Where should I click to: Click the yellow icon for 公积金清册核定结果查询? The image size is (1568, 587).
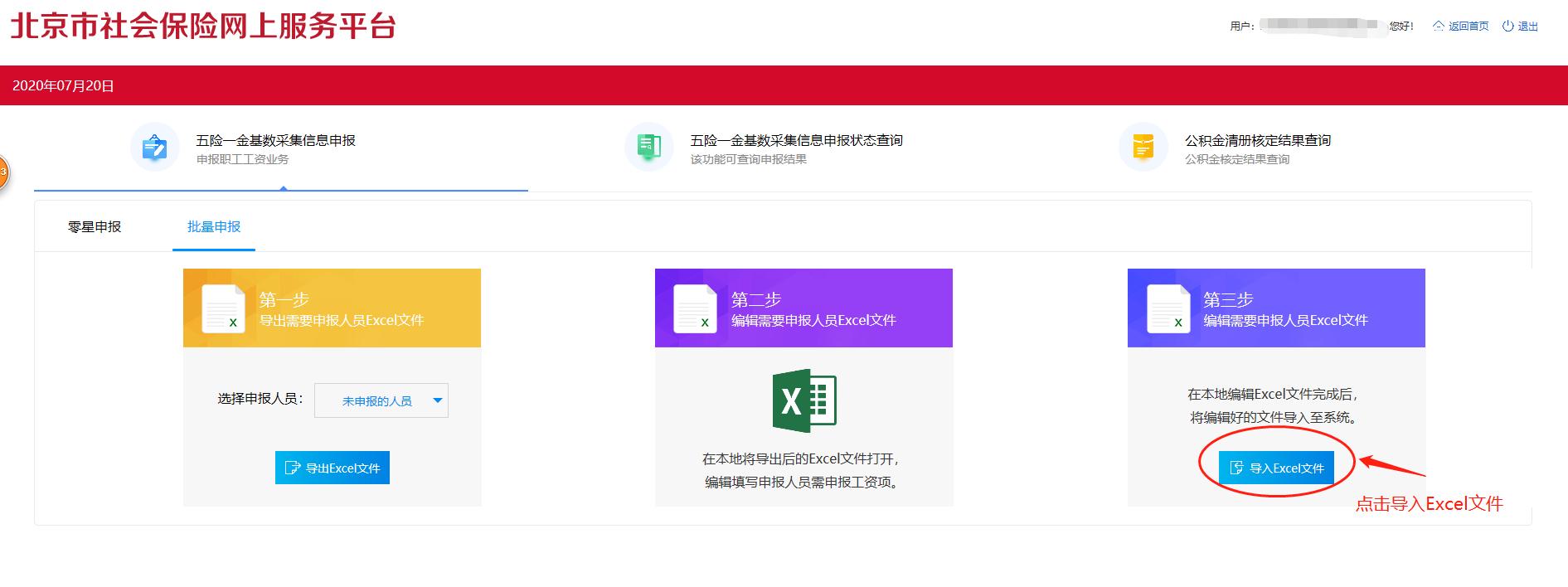(x=1143, y=148)
